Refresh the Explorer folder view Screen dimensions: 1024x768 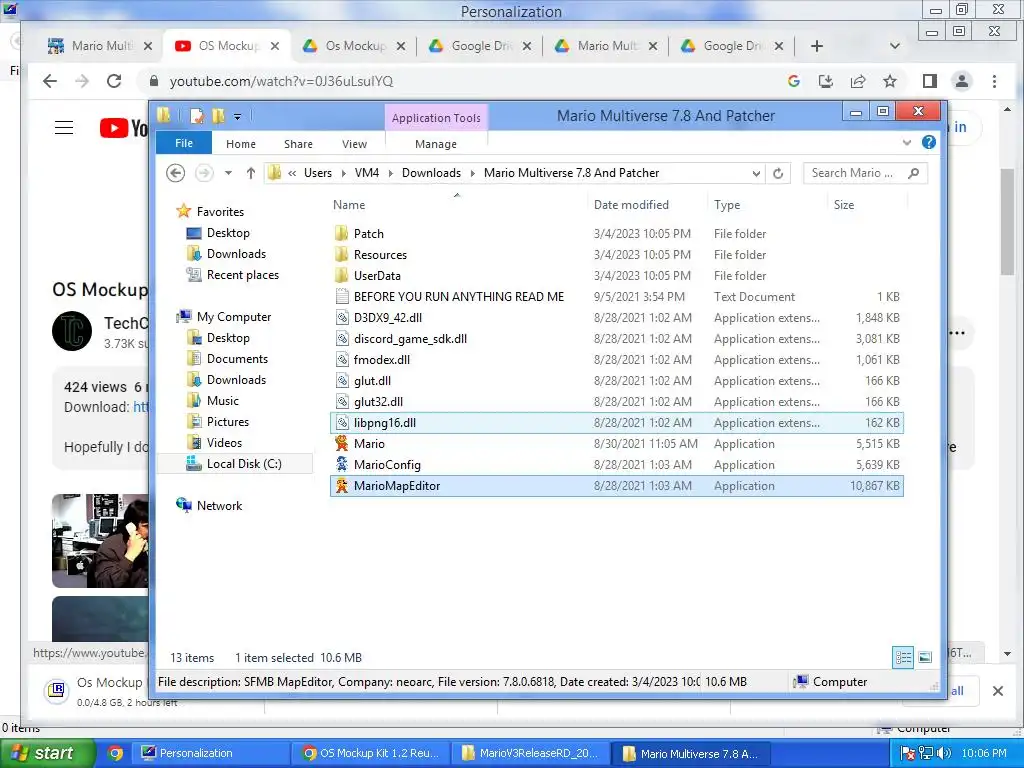[x=778, y=174]
